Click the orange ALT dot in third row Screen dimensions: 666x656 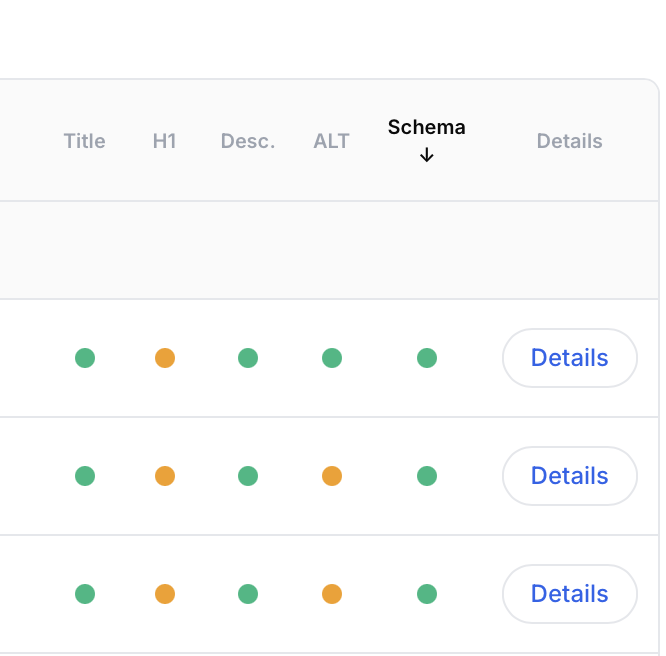tap(332, 594)
